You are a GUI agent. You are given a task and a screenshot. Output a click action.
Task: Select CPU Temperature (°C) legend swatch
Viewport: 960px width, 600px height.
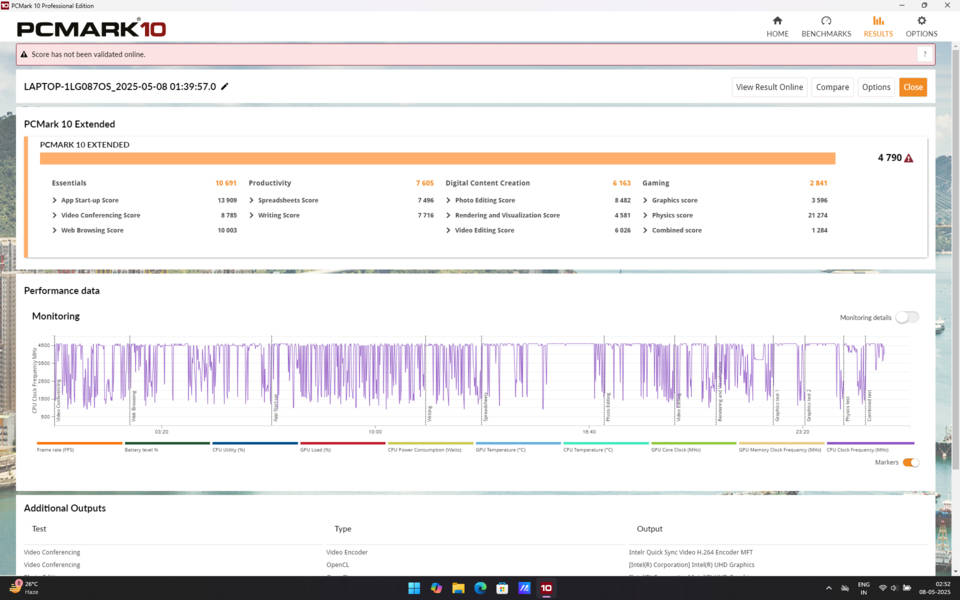coord(606,443)
